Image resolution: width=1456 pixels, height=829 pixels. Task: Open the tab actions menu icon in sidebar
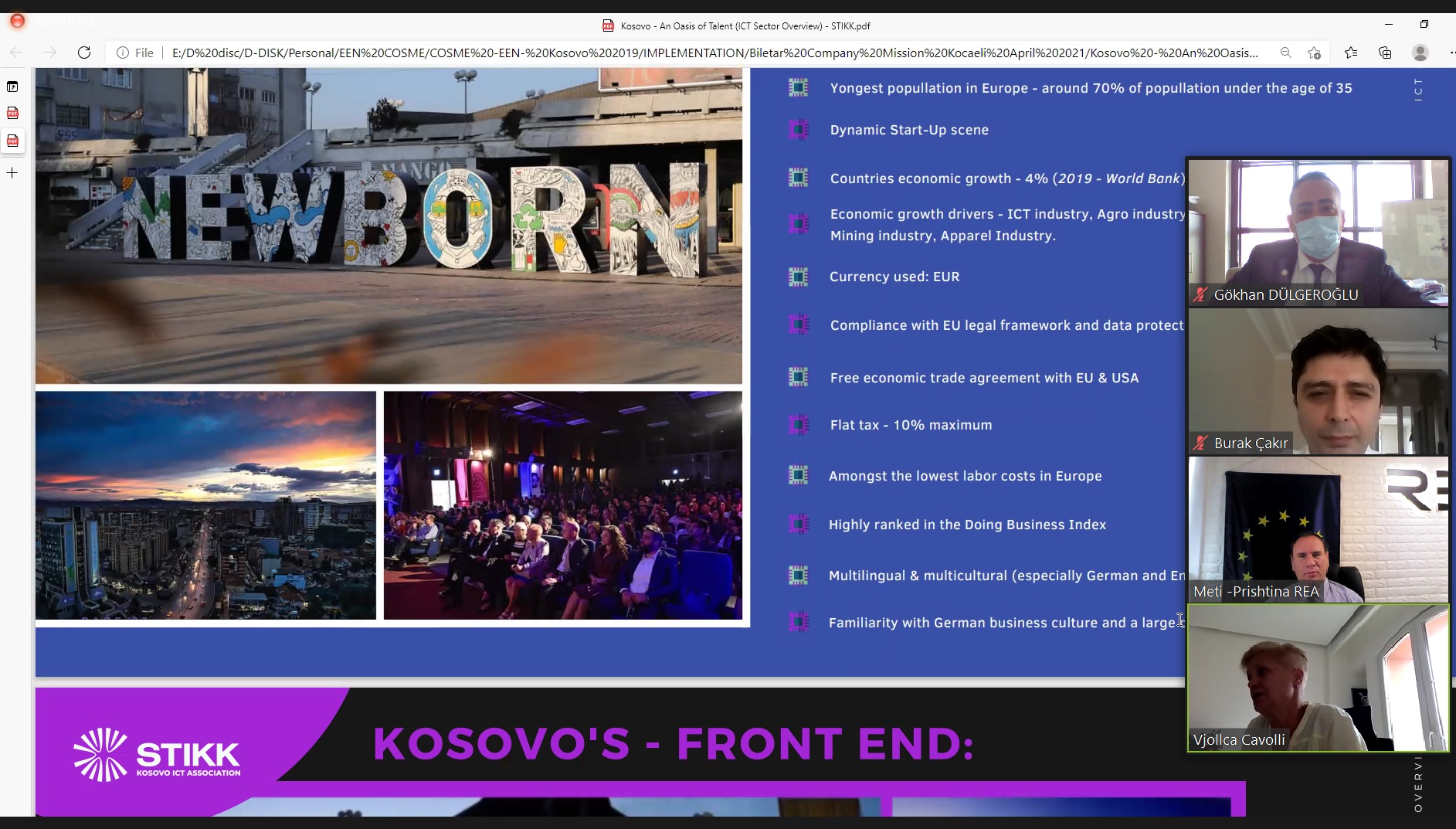[12, 87]
